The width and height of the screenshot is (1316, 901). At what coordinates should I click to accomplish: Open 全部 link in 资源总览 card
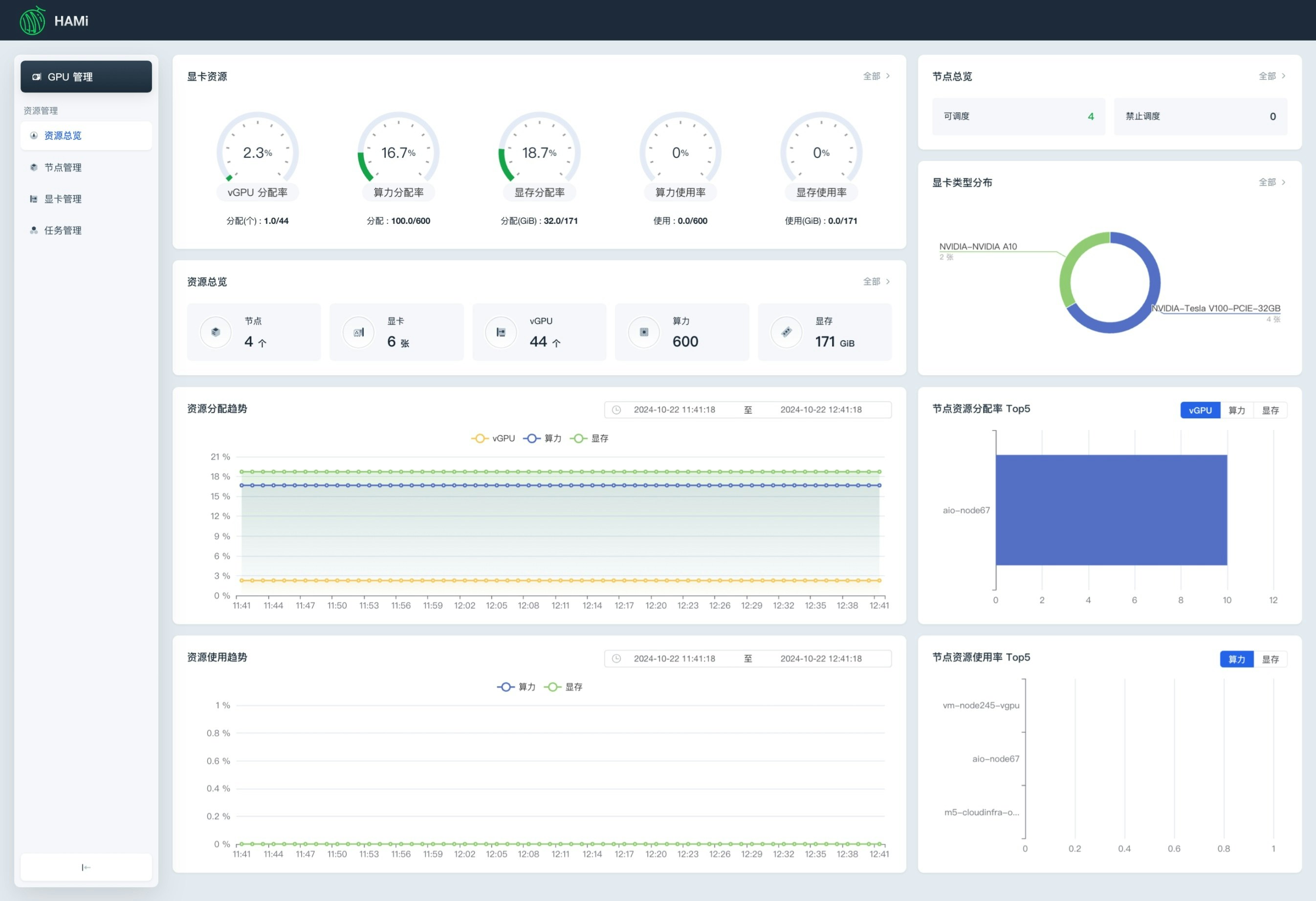[x=876, y=282]
